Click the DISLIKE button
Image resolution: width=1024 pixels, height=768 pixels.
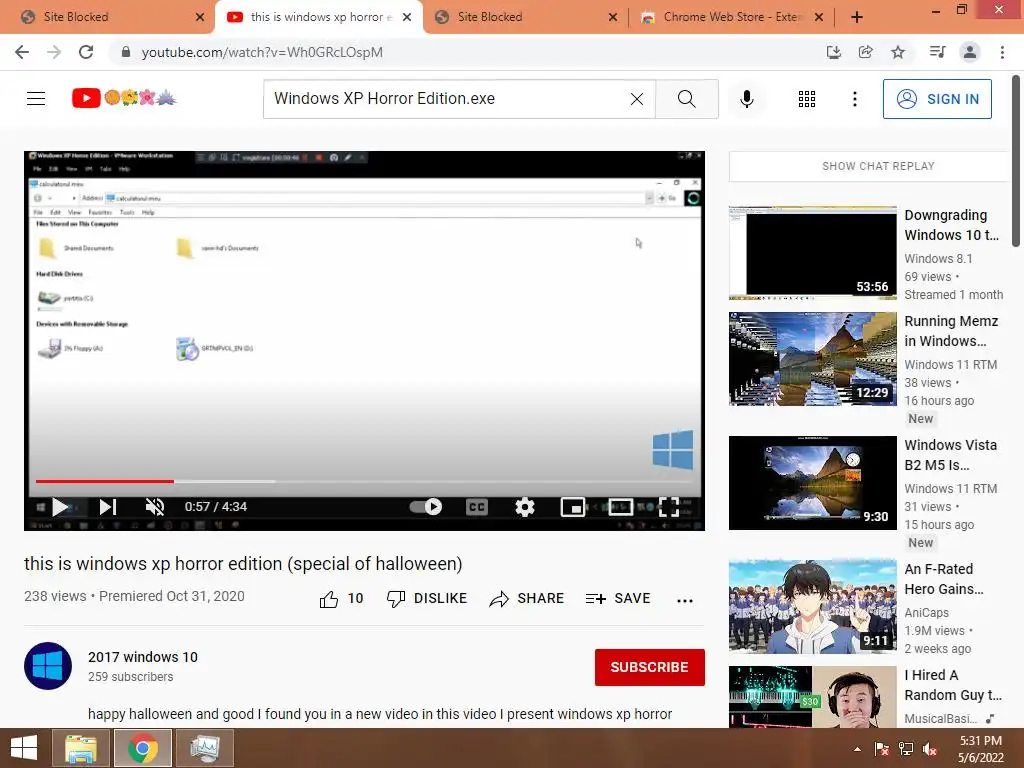[x=427, y=599]
